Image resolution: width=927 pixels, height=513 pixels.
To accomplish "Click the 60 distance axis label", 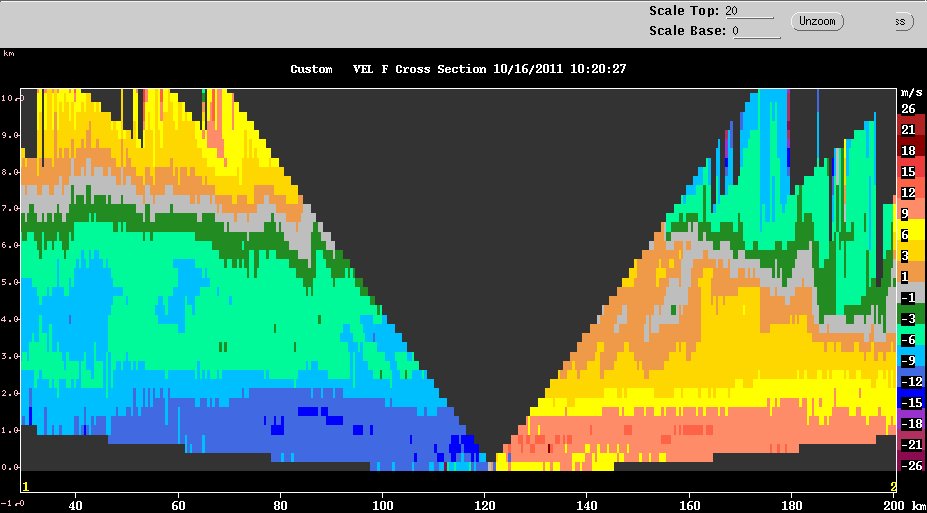I will tap(177, 505).
